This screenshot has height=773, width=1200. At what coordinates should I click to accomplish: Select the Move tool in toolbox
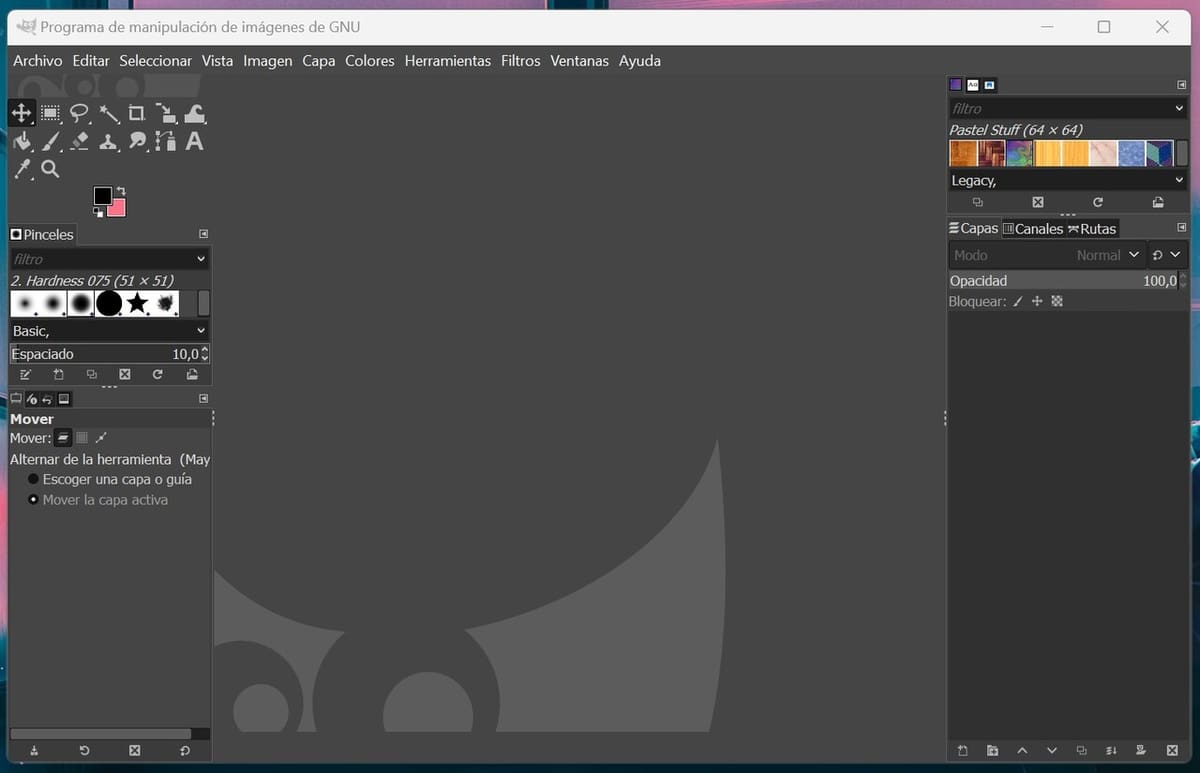pos(21,113)
